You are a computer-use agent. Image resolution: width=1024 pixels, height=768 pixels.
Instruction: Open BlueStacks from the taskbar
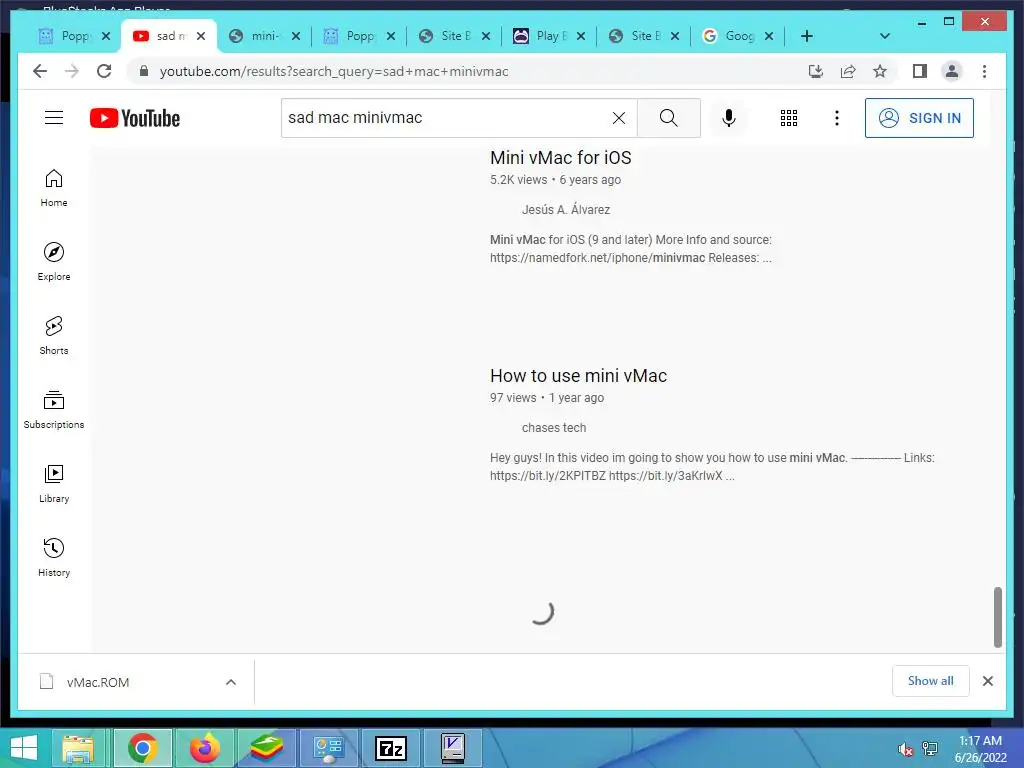click(x=266, y=748)
